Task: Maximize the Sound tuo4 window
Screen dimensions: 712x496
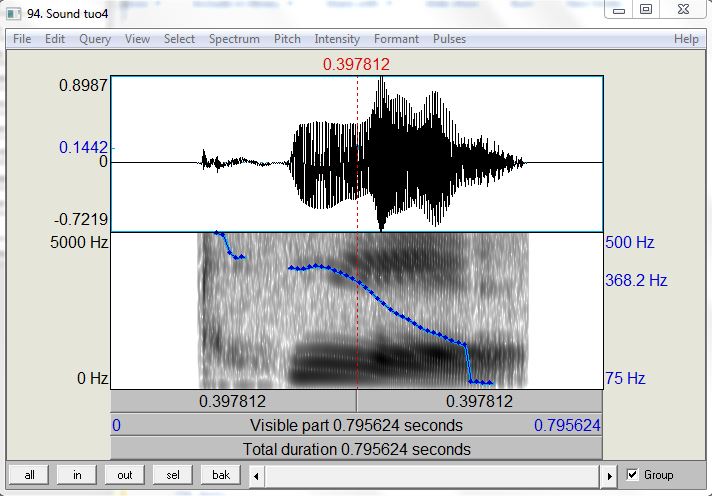Action: 646,10
